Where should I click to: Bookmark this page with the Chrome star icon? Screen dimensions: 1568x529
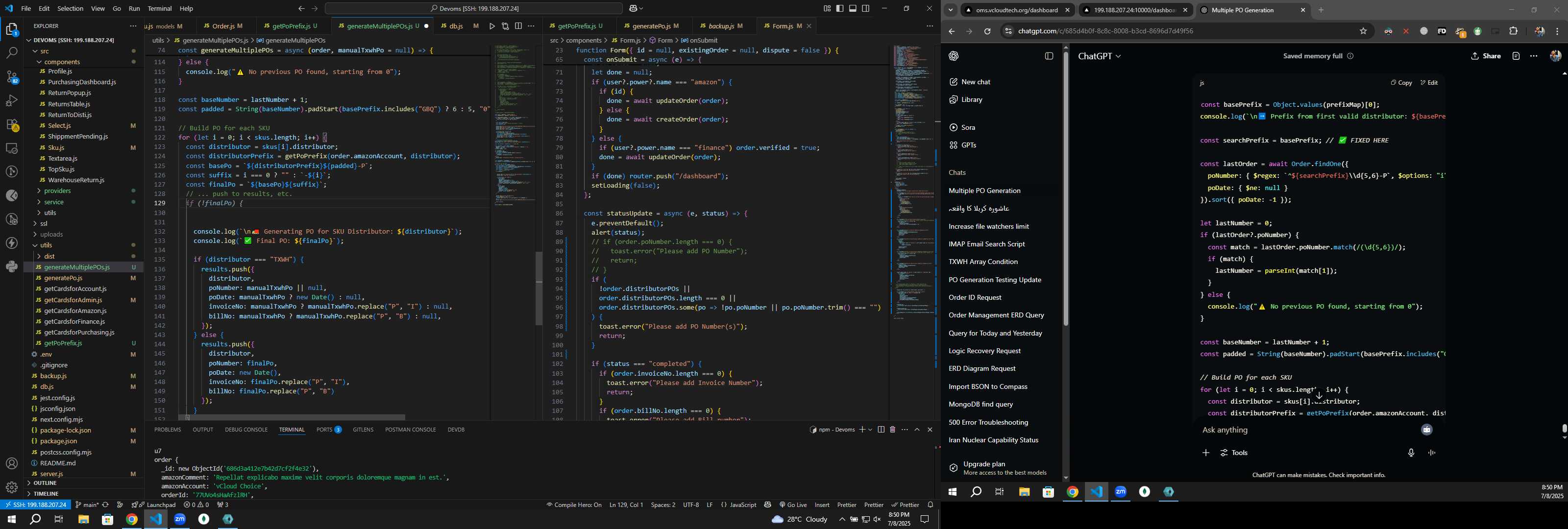(x=1364, y=32)
